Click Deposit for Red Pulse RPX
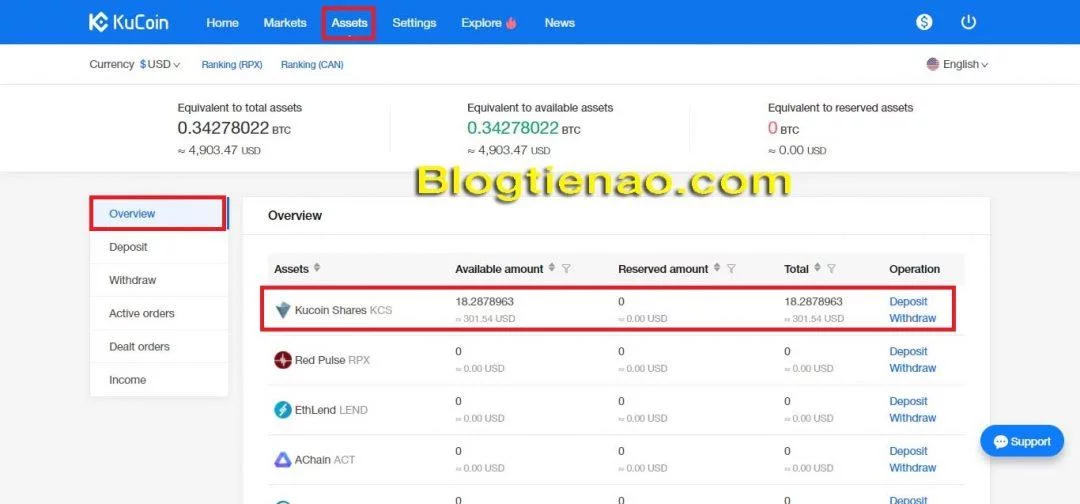This screenshot has height=504, width=1080. [908, 351]
